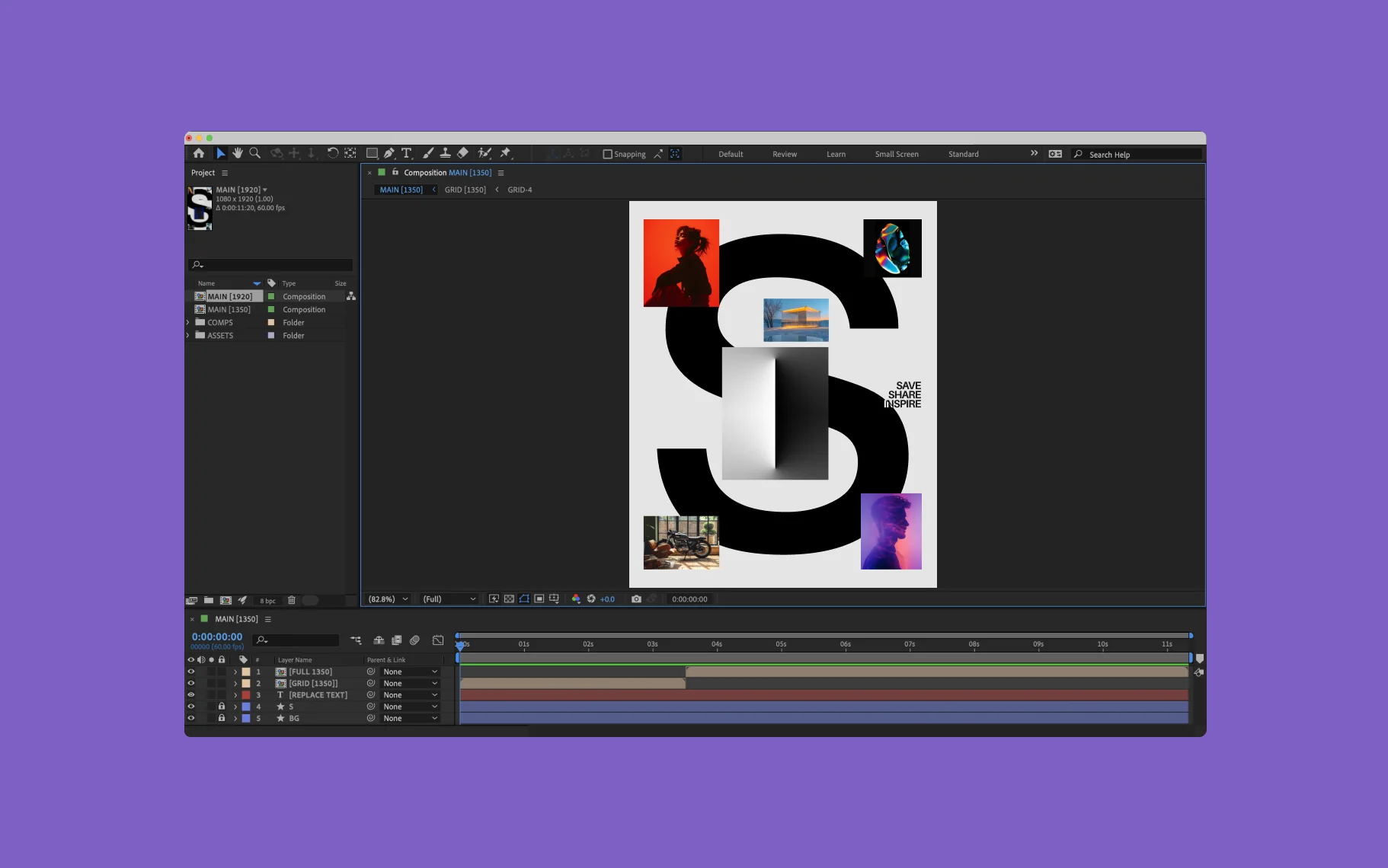
Task: Select the Hand tool
Action: point(238,153)
